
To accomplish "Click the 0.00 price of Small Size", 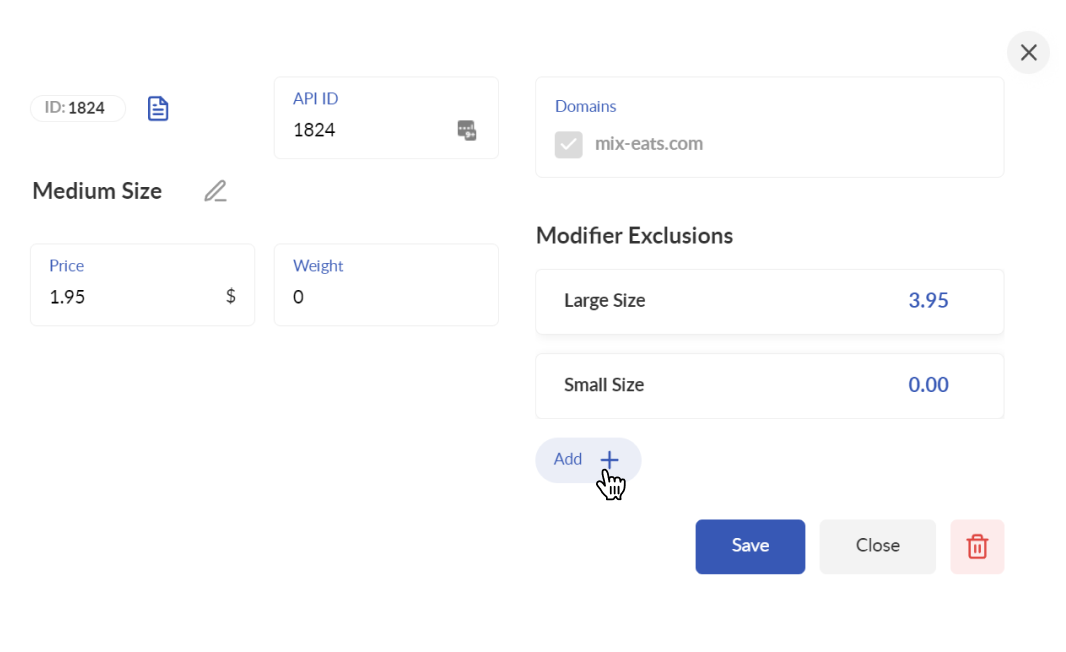I will [x=928, y=385].
